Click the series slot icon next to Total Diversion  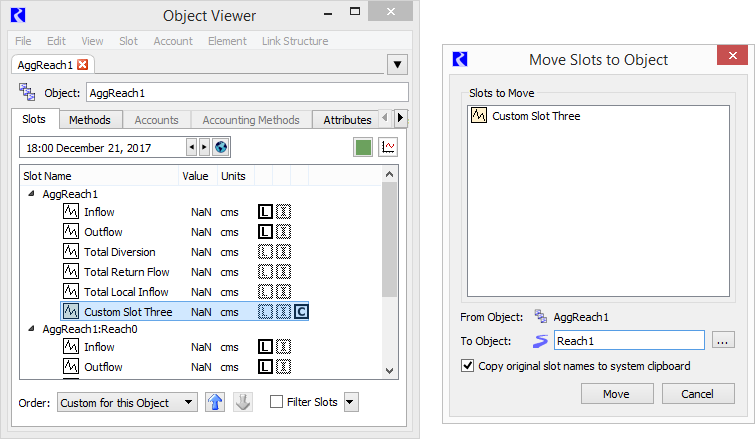71,251
